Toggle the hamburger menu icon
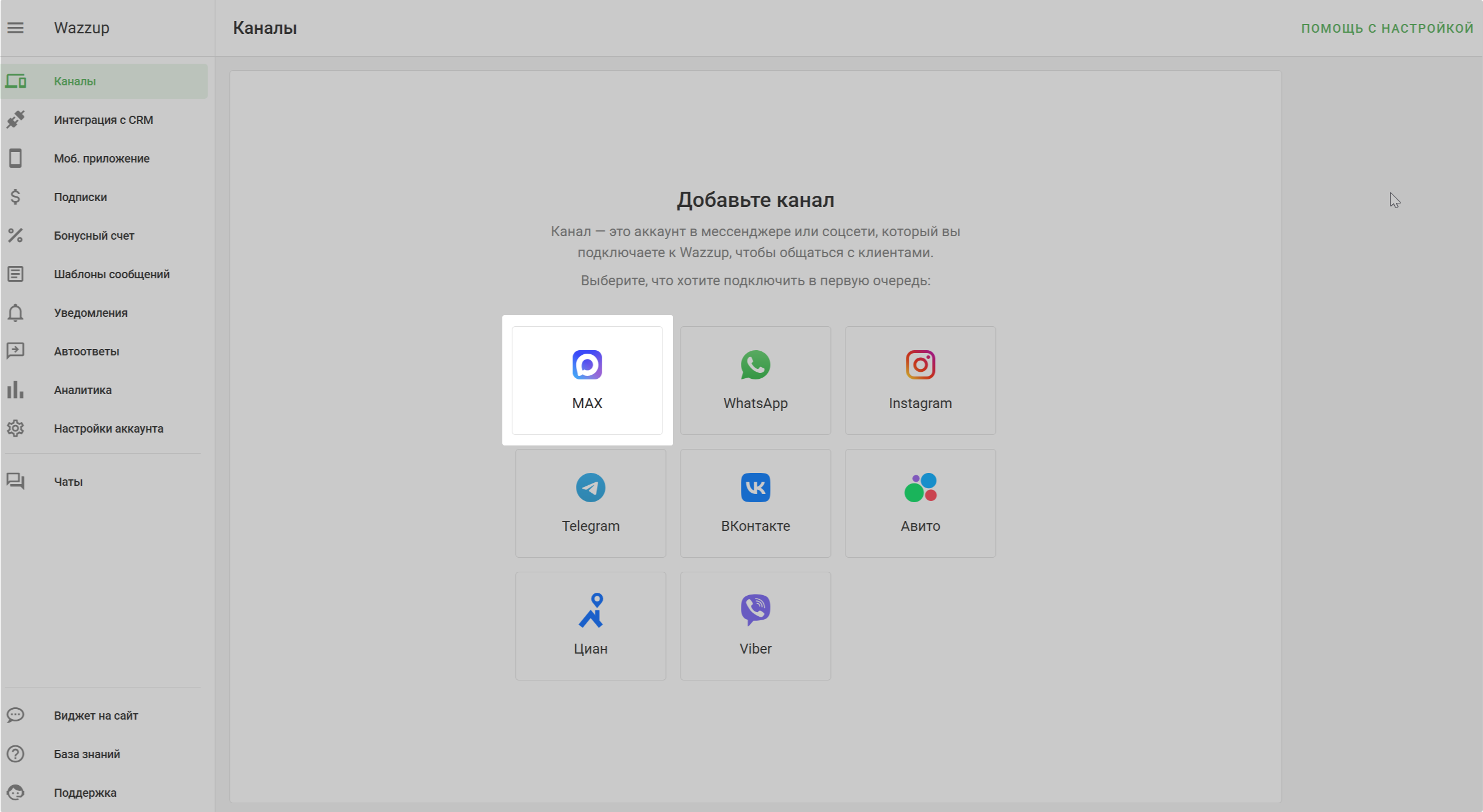 16,27
